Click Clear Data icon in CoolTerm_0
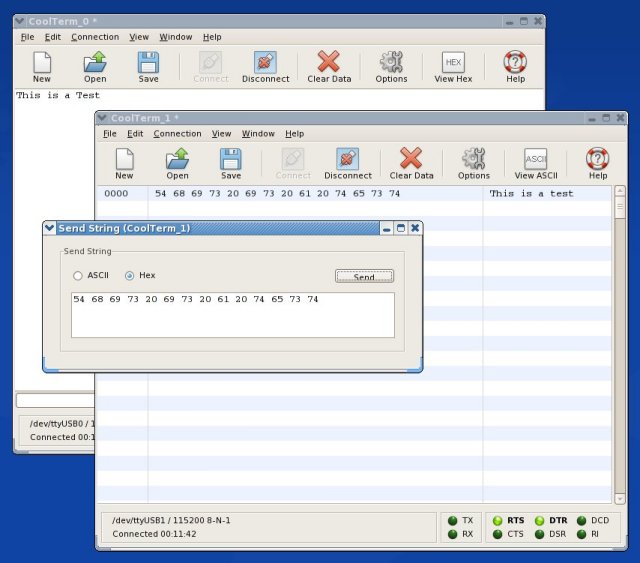Viewport: 640px width, 563px height. (x=329, y=61)
